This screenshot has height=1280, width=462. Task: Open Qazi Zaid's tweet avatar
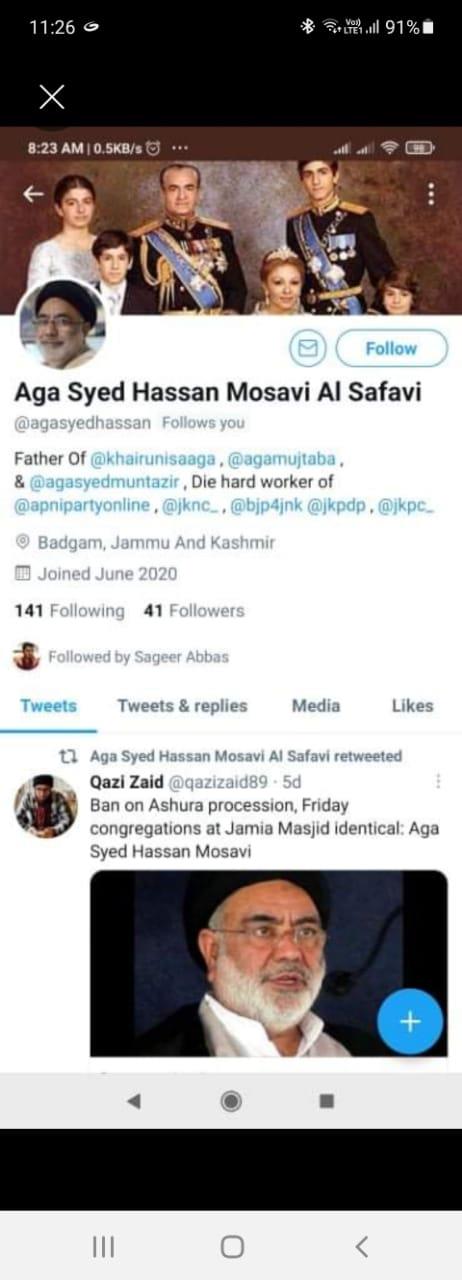click(45, 806)
